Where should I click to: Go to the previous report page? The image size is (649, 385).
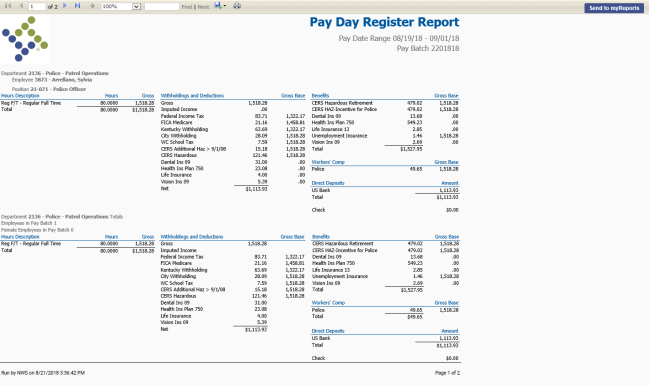pyautogui.click(x=21, y=6)
